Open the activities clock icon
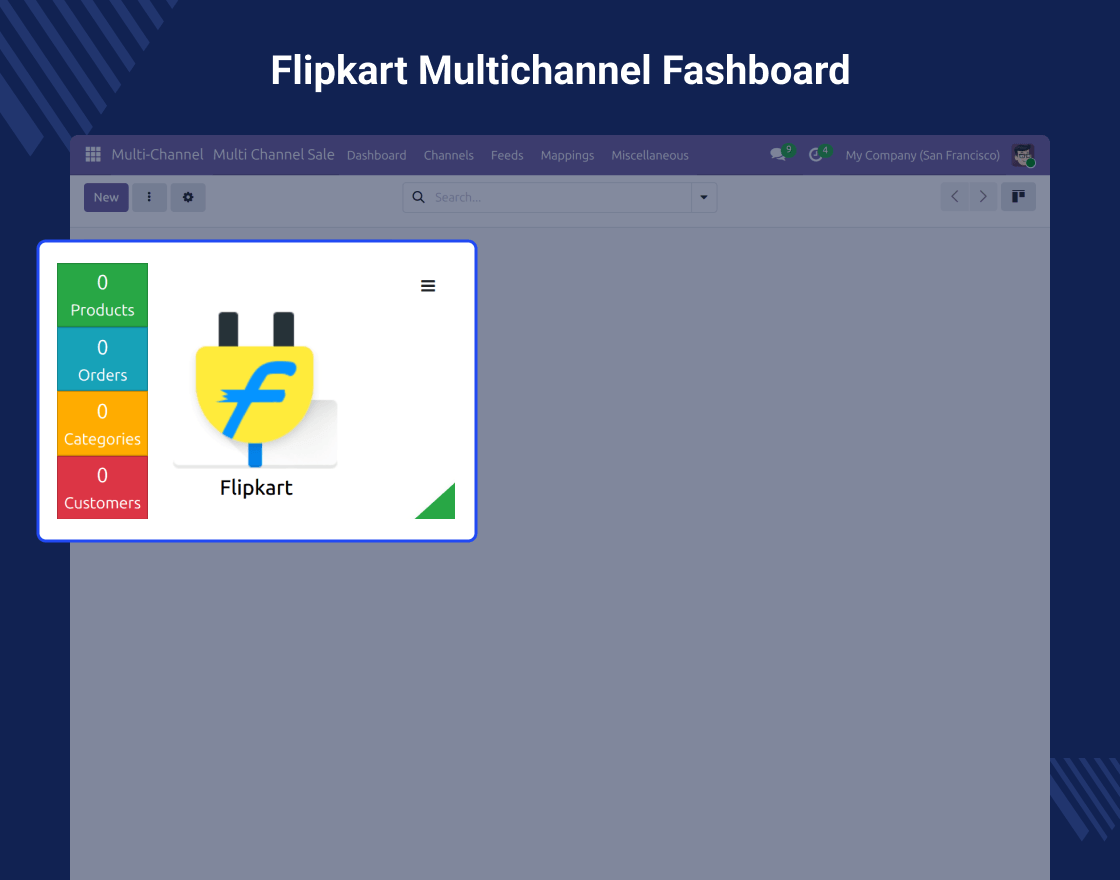The height and width of the screenshot is (880, 1120). (x=816, y=155)
